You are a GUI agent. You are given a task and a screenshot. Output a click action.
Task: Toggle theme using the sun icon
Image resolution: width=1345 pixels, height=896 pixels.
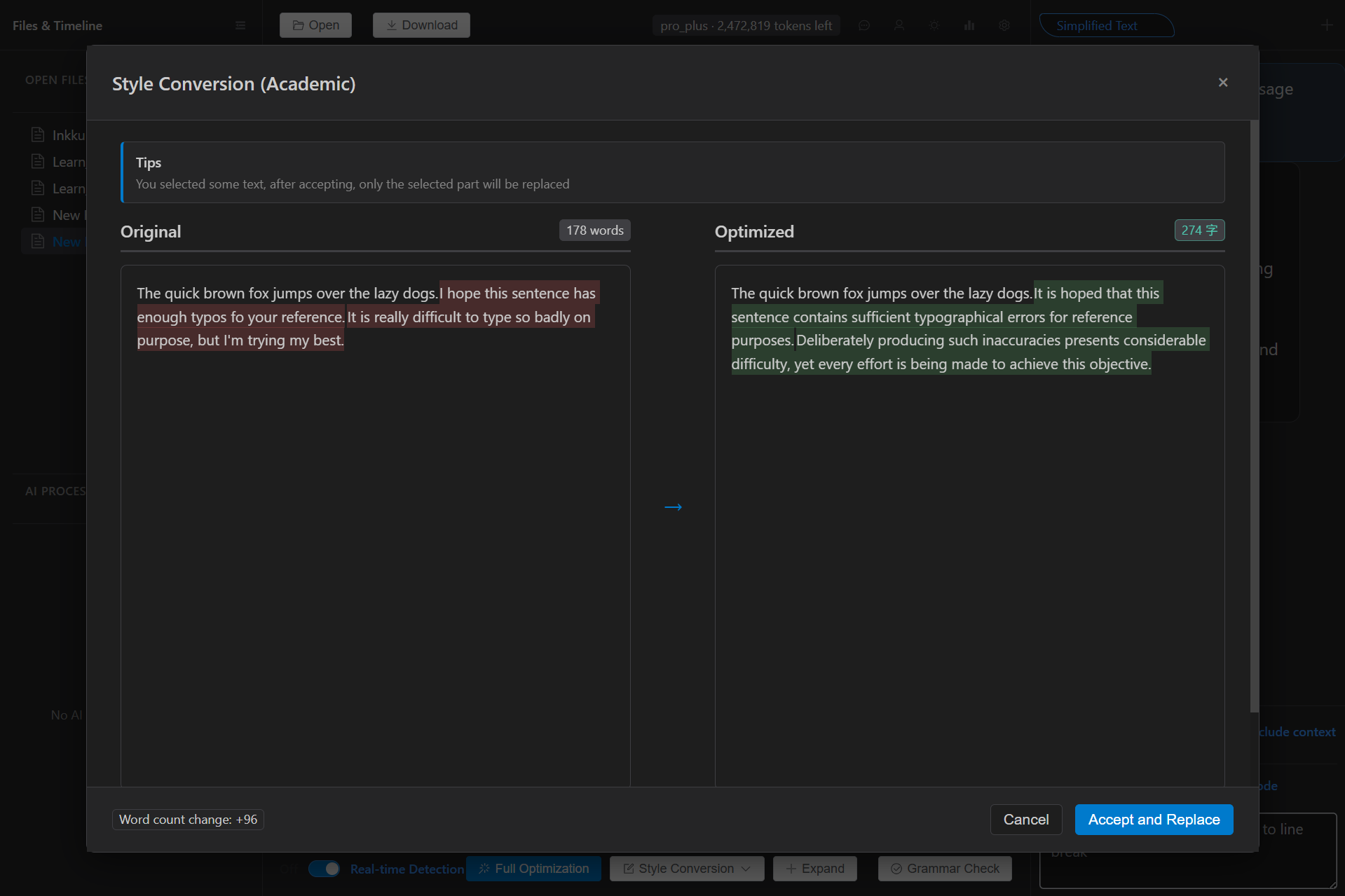click(934, 25)
